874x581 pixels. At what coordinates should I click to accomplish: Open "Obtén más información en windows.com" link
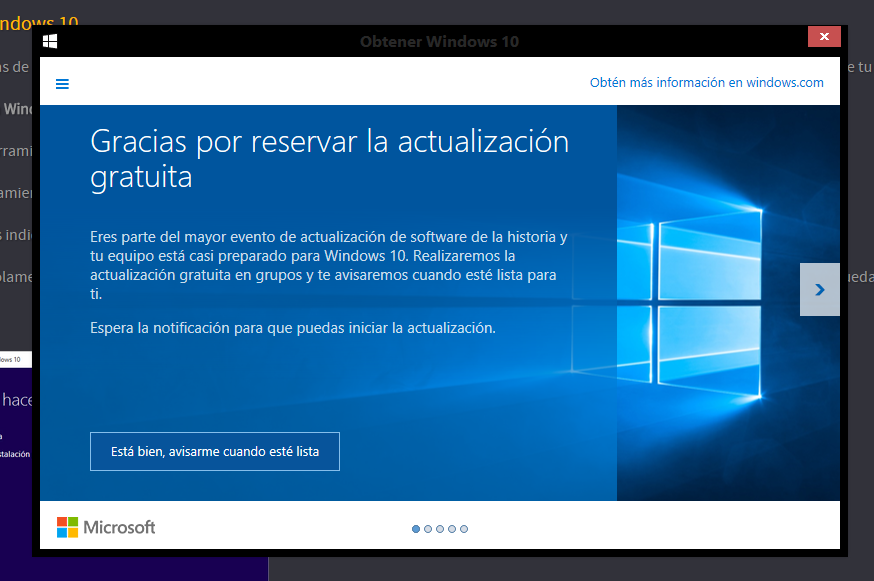coord(706,83)
